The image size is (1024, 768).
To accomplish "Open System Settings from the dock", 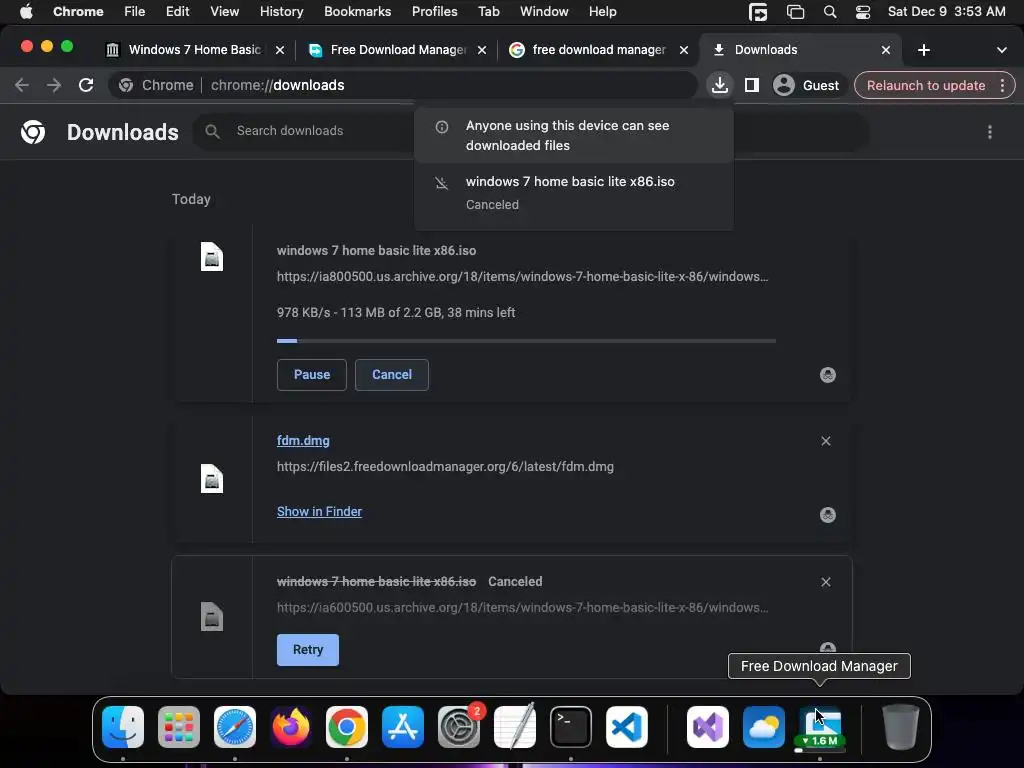I will (458, 727).
